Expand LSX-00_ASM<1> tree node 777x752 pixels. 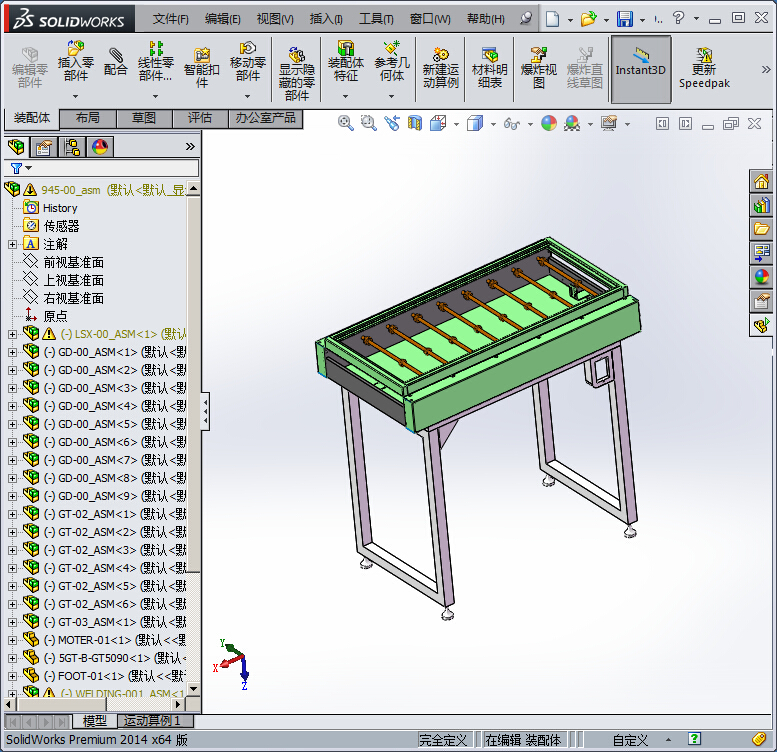point(12,334)
